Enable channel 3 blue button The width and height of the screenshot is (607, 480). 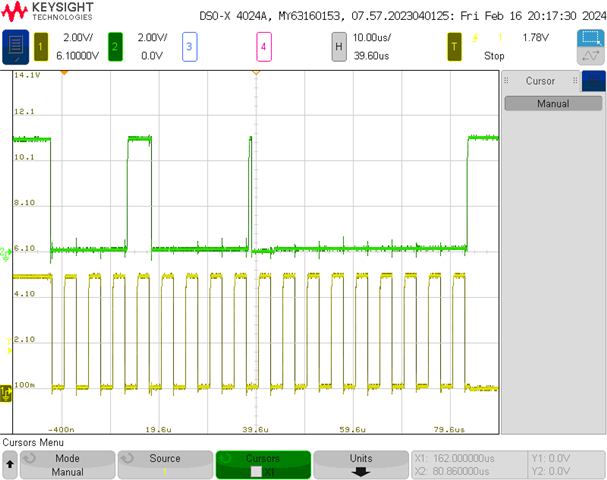[x=189, y=47]
